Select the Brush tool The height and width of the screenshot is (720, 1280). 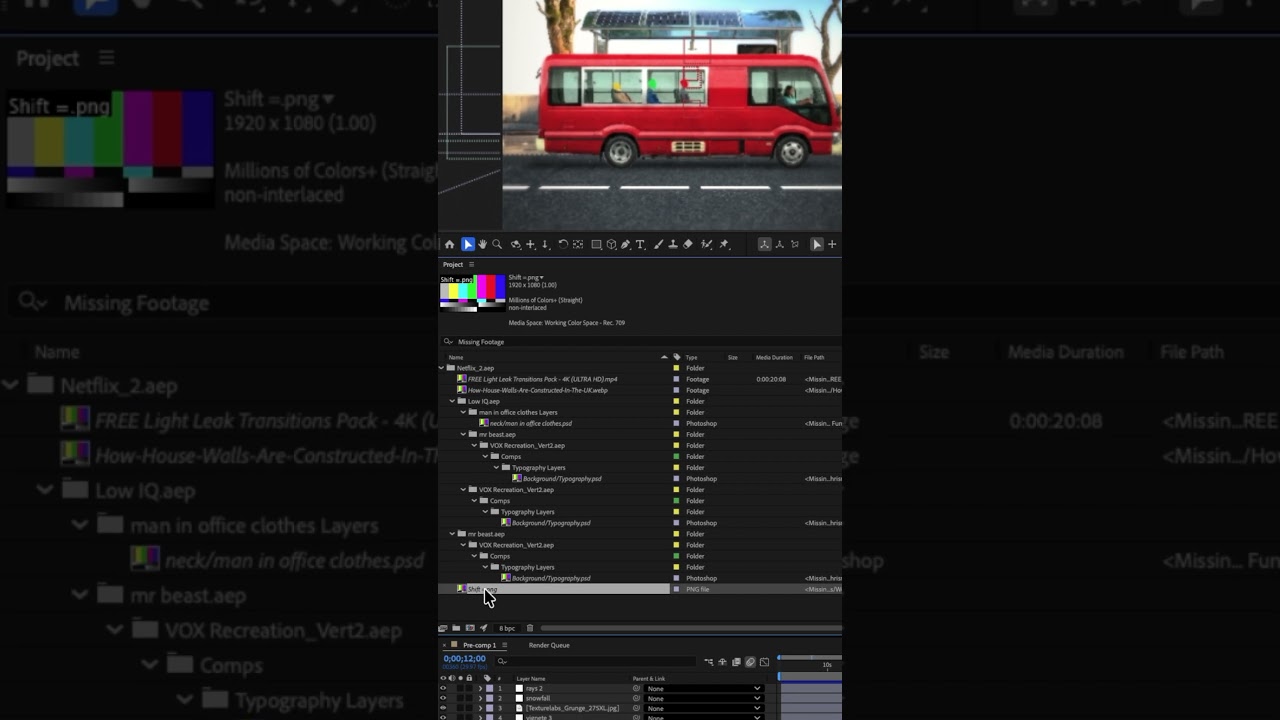click(x=658, y=245)
